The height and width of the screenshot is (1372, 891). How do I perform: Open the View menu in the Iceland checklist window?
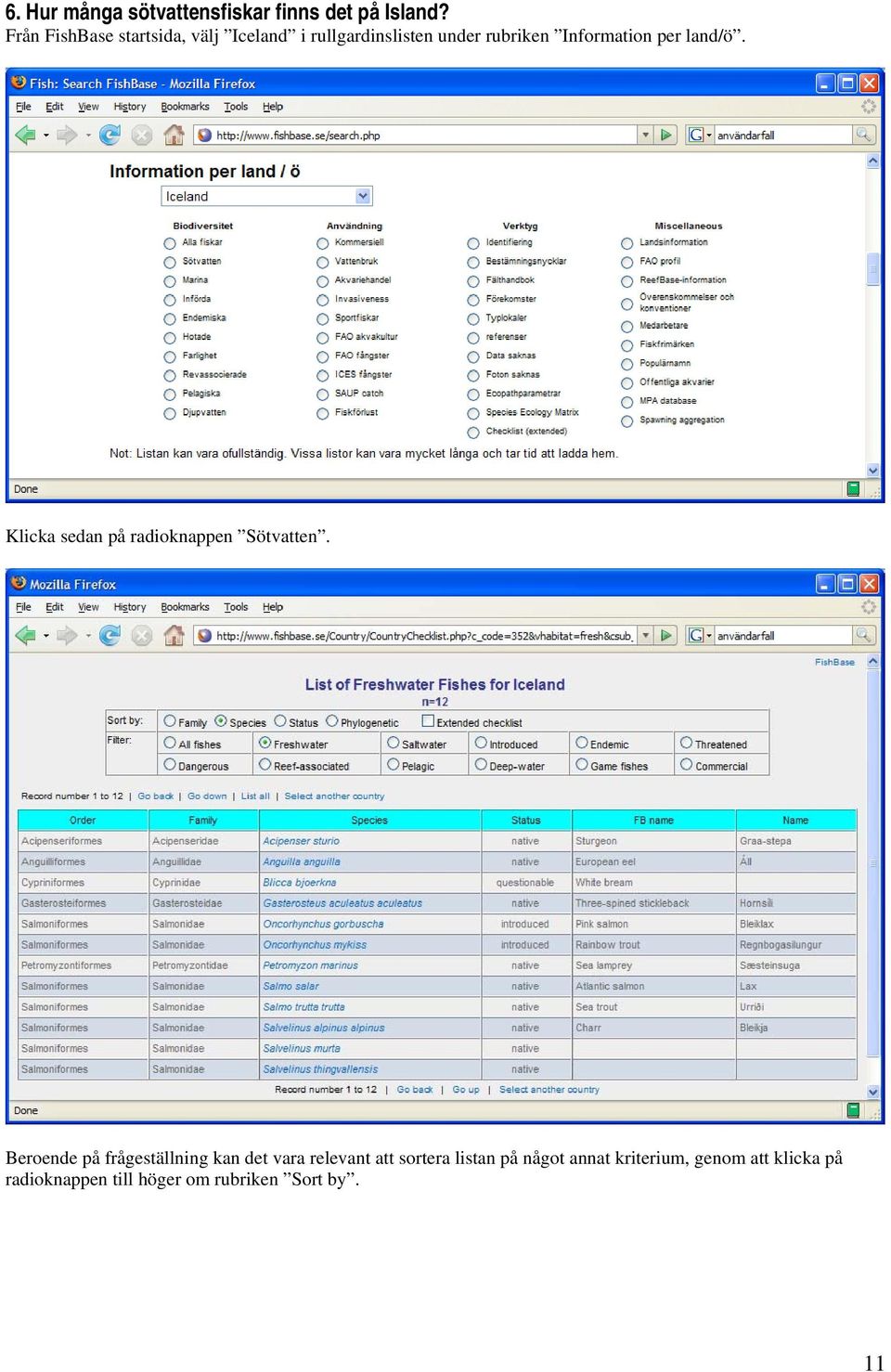(88, 607)
